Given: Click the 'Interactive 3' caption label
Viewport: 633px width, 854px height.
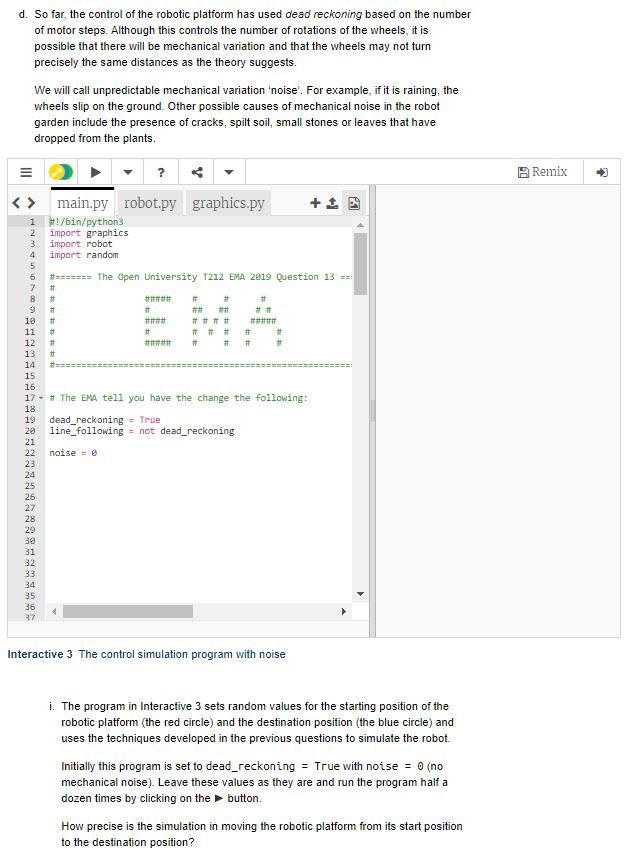Looking at the screenshot, I should coord(40,654).
